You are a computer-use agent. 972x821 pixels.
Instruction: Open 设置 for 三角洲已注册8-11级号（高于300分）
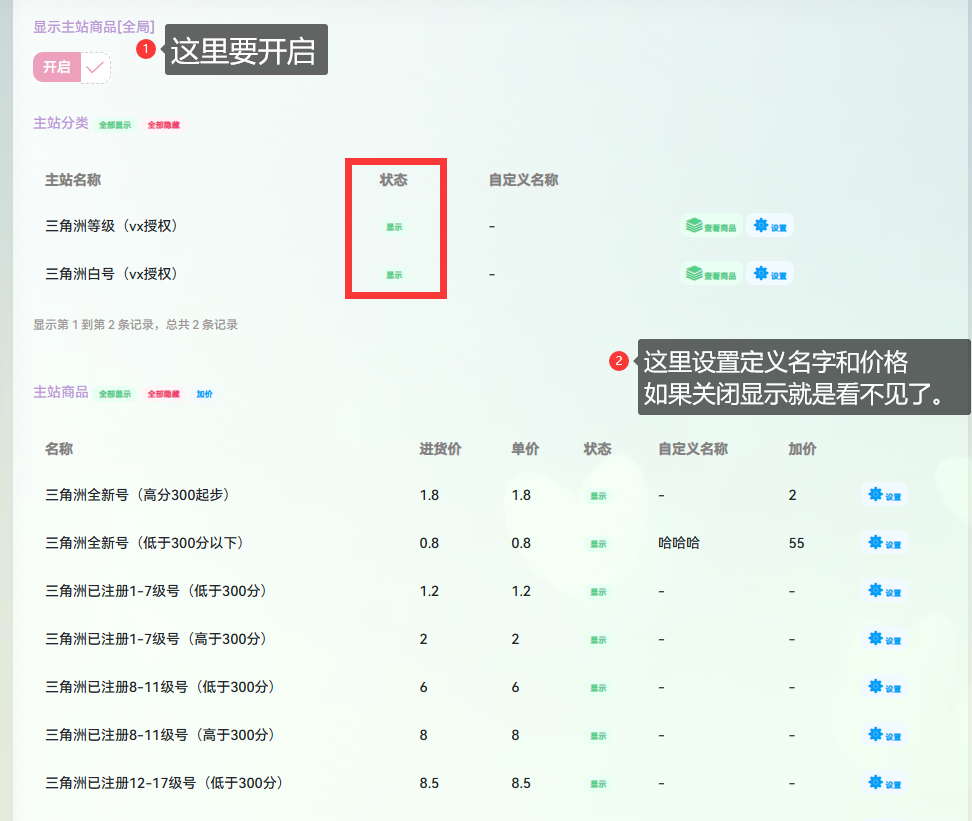tap(883, 735)
